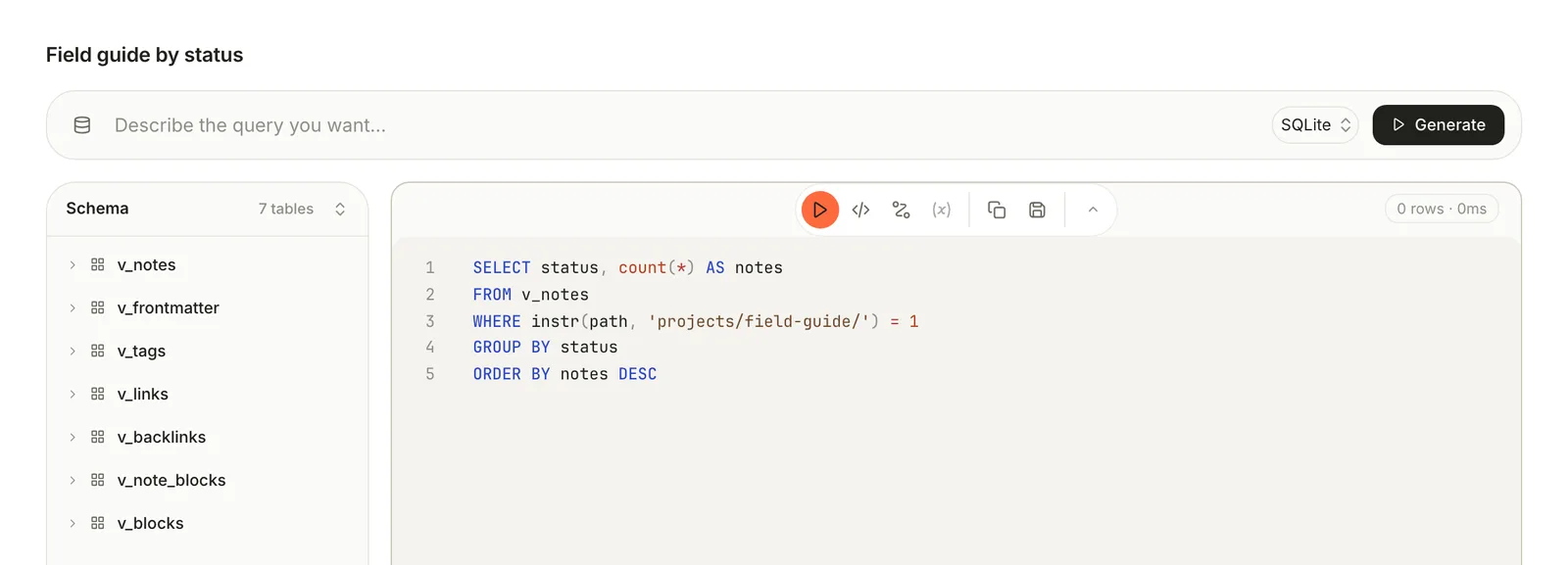Click 'count(*)' in the first line
The height and width of the screenshot is (565, 1568).
[x=657, y=267]
